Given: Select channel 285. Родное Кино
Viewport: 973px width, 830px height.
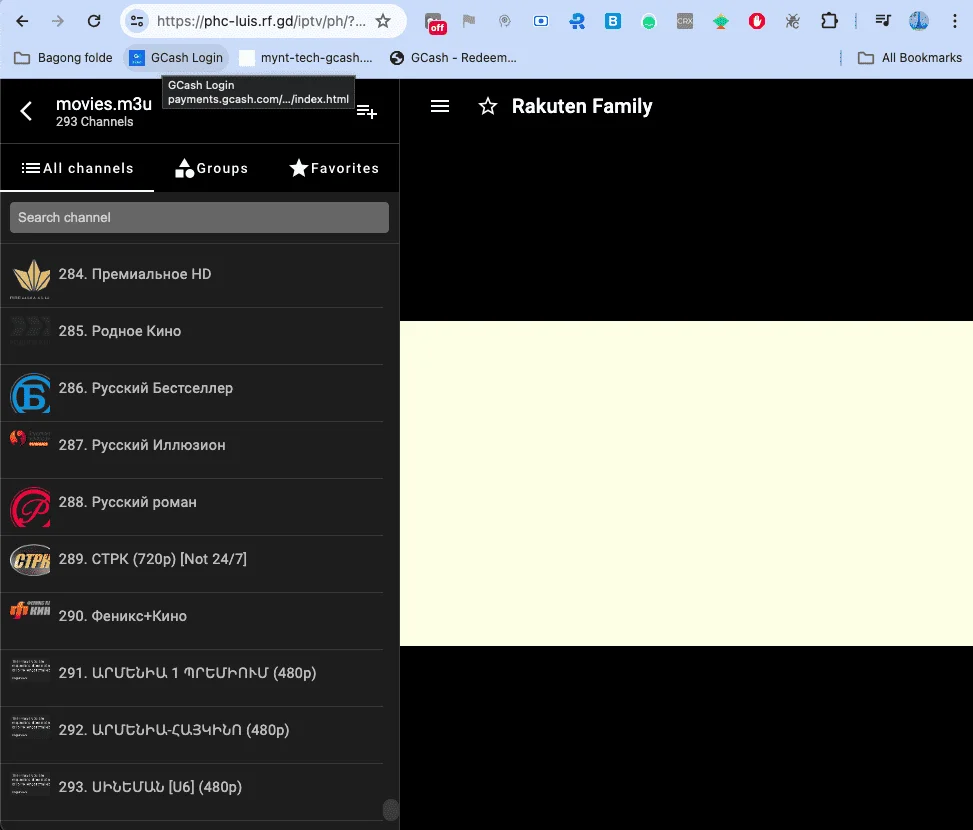Looking at the screenshot, I should [x=192, y=336].
